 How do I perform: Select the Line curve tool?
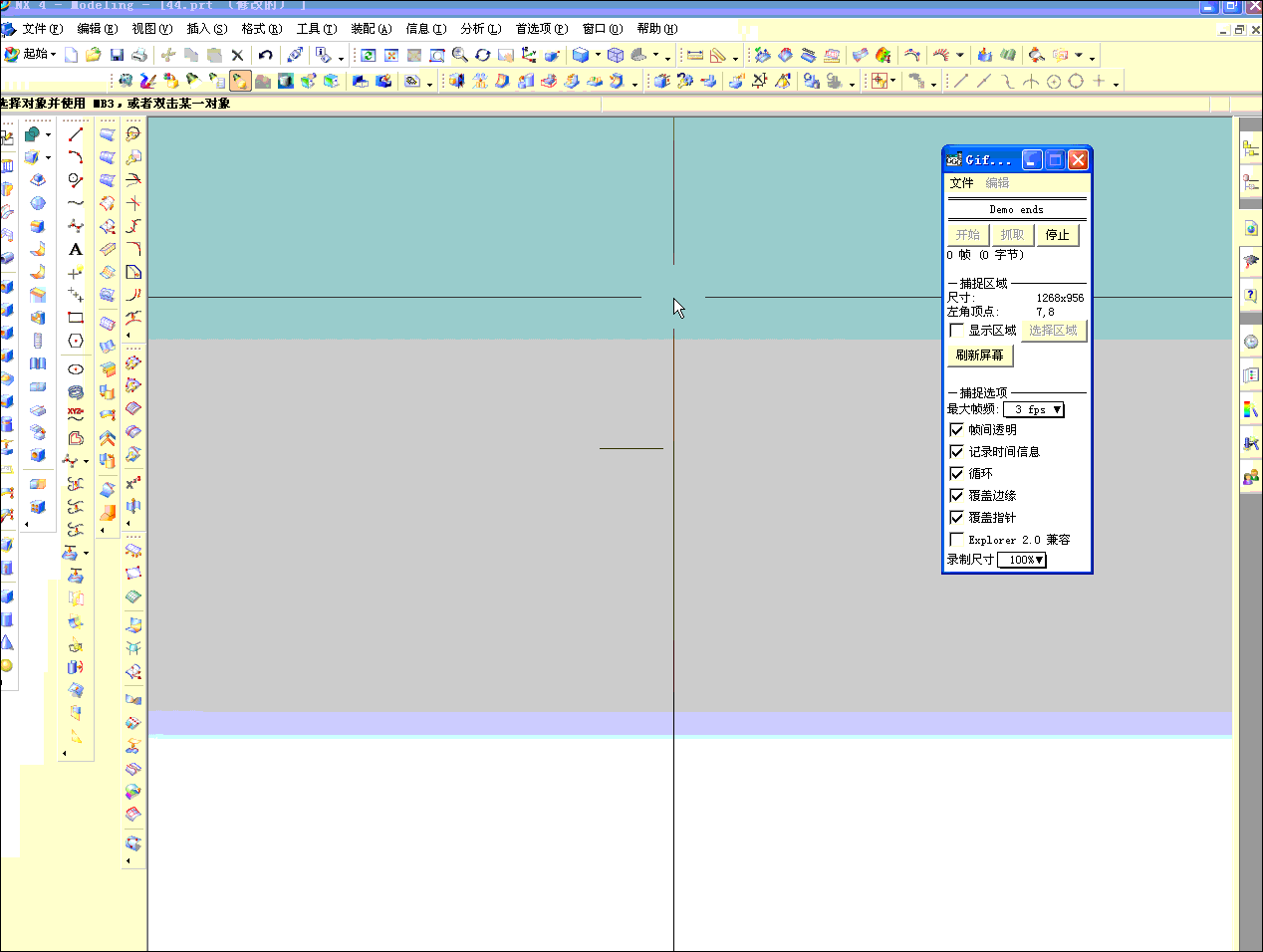pyautogui.click(x=76, y=134)
